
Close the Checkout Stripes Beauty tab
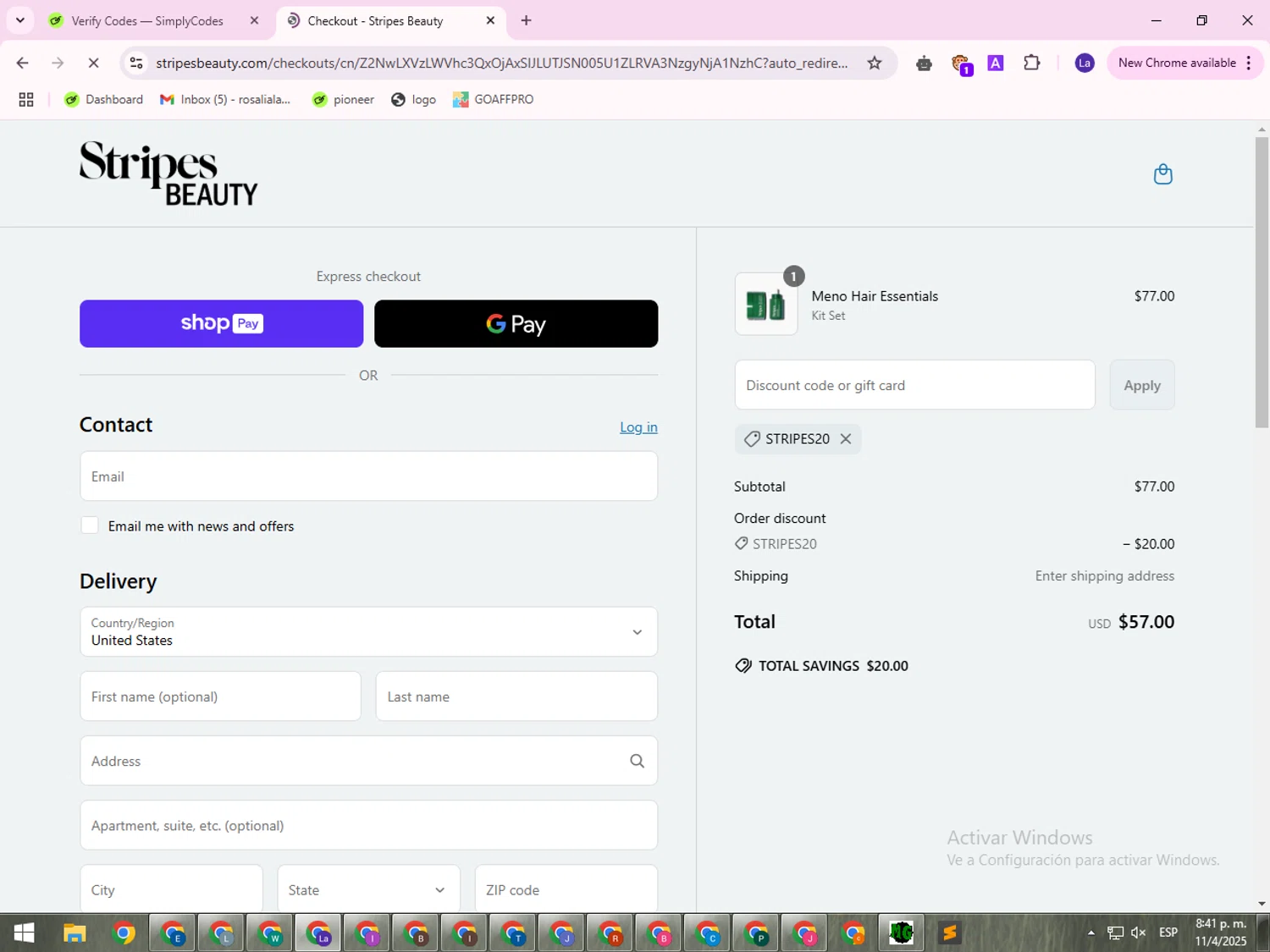pos(490,20)
